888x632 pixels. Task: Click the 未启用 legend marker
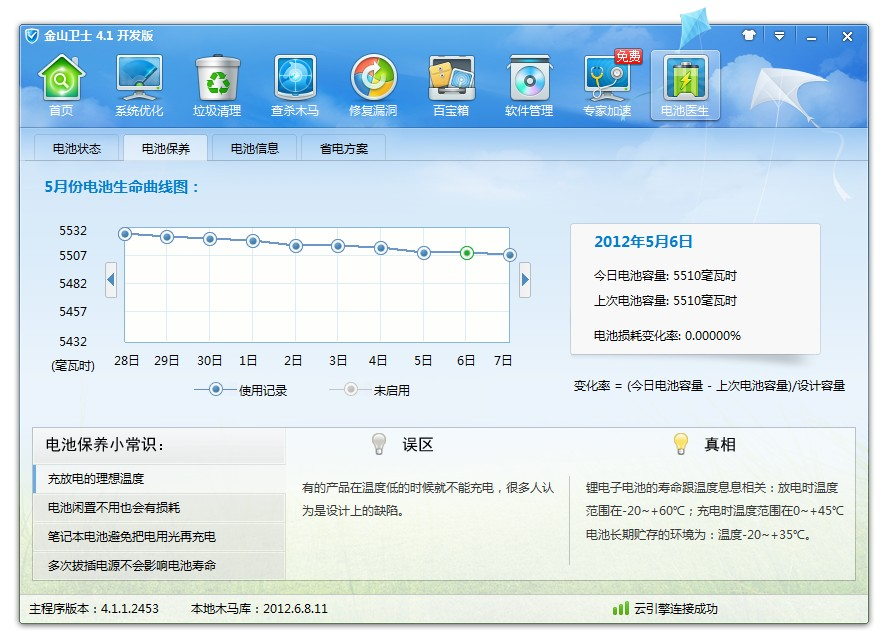351,390
